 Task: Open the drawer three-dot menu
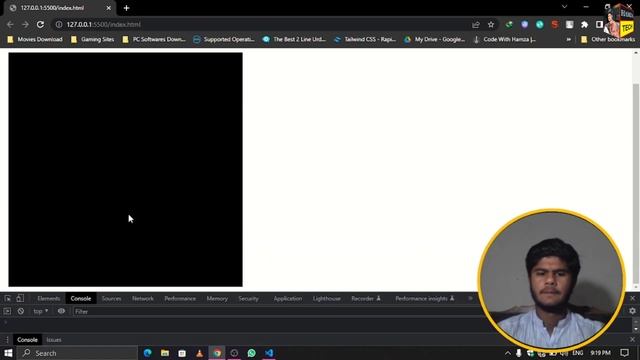(7, 340)
